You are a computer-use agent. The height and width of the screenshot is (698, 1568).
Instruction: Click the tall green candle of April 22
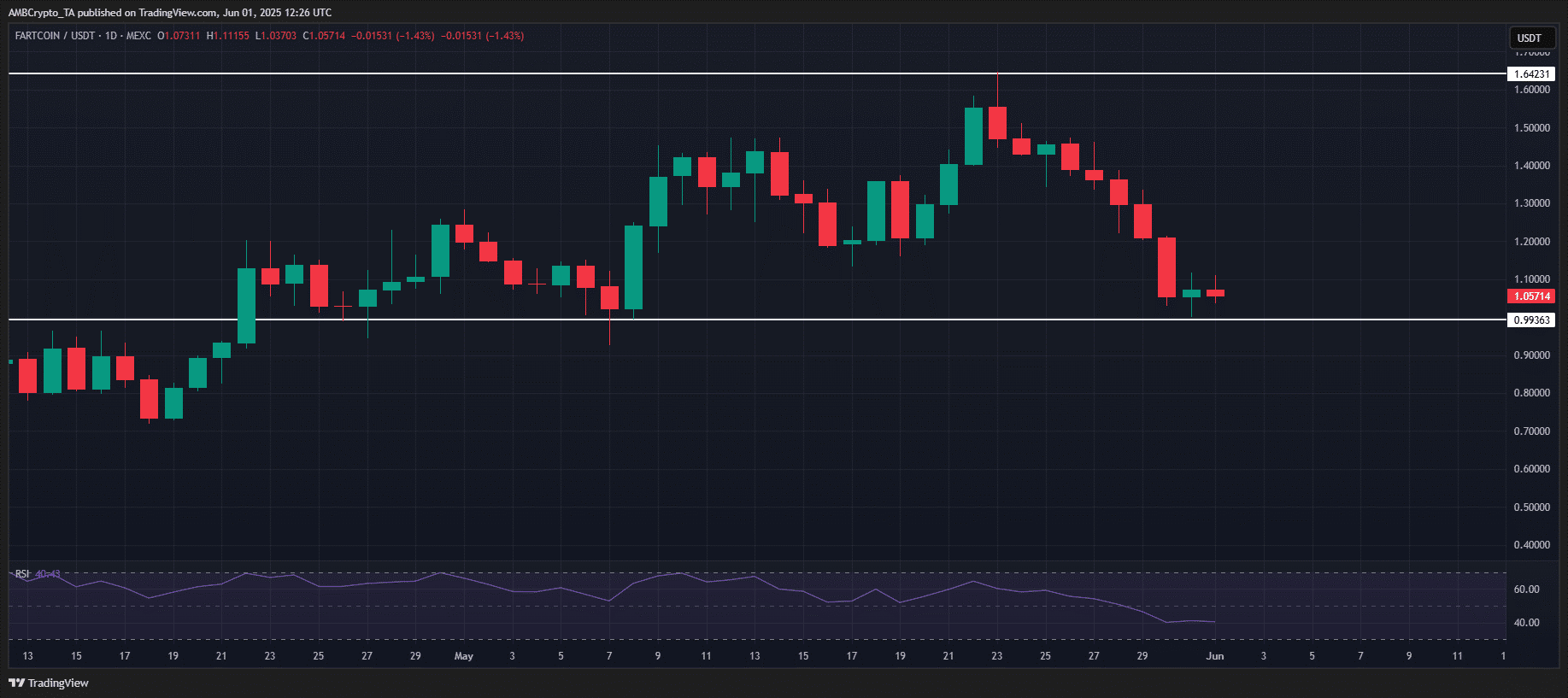[x=246, y=305]
